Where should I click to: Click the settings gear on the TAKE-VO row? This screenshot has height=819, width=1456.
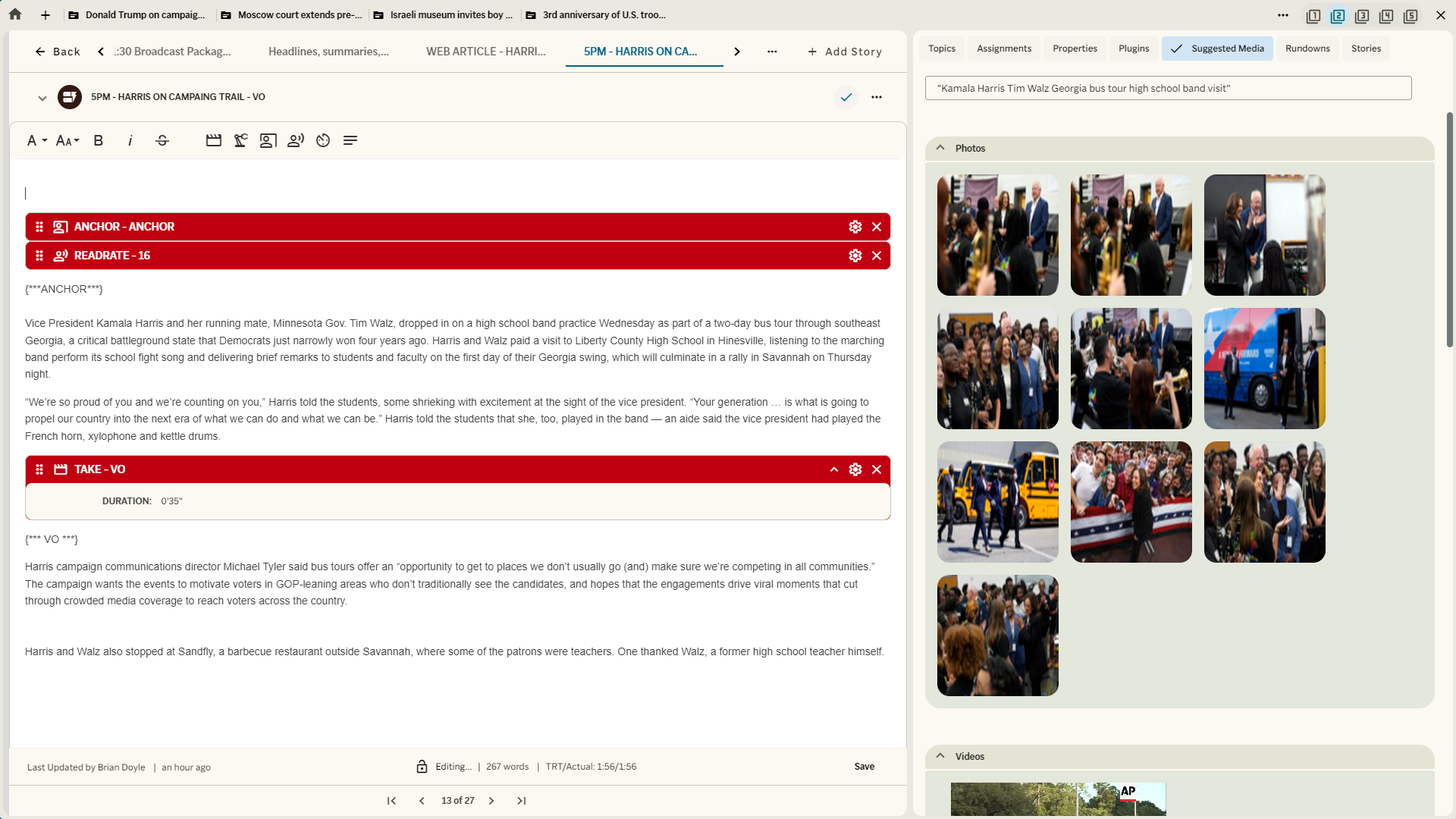[855, 469]
